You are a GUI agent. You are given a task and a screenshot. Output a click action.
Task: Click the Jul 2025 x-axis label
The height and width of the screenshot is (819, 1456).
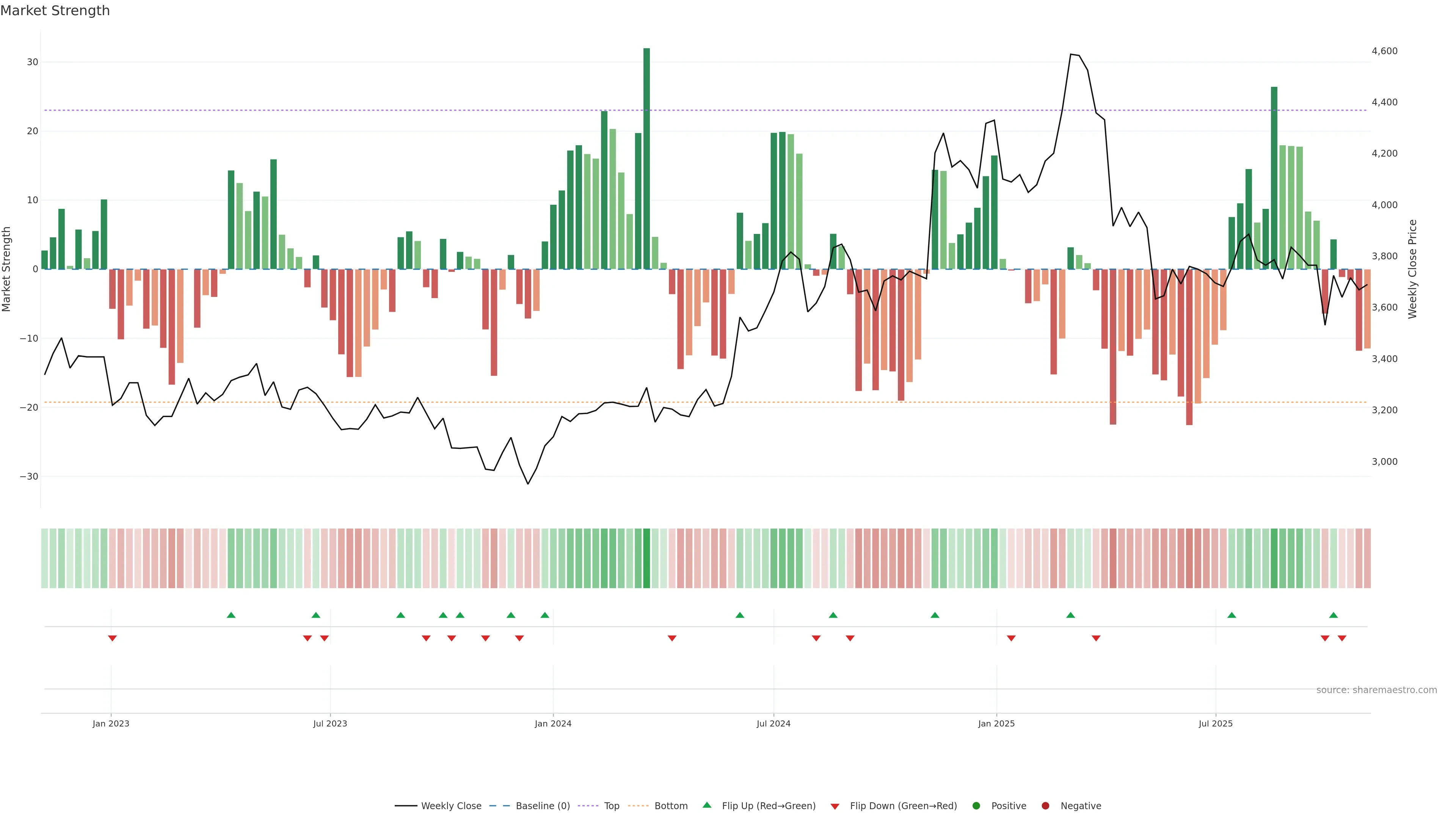point(1215,723)
